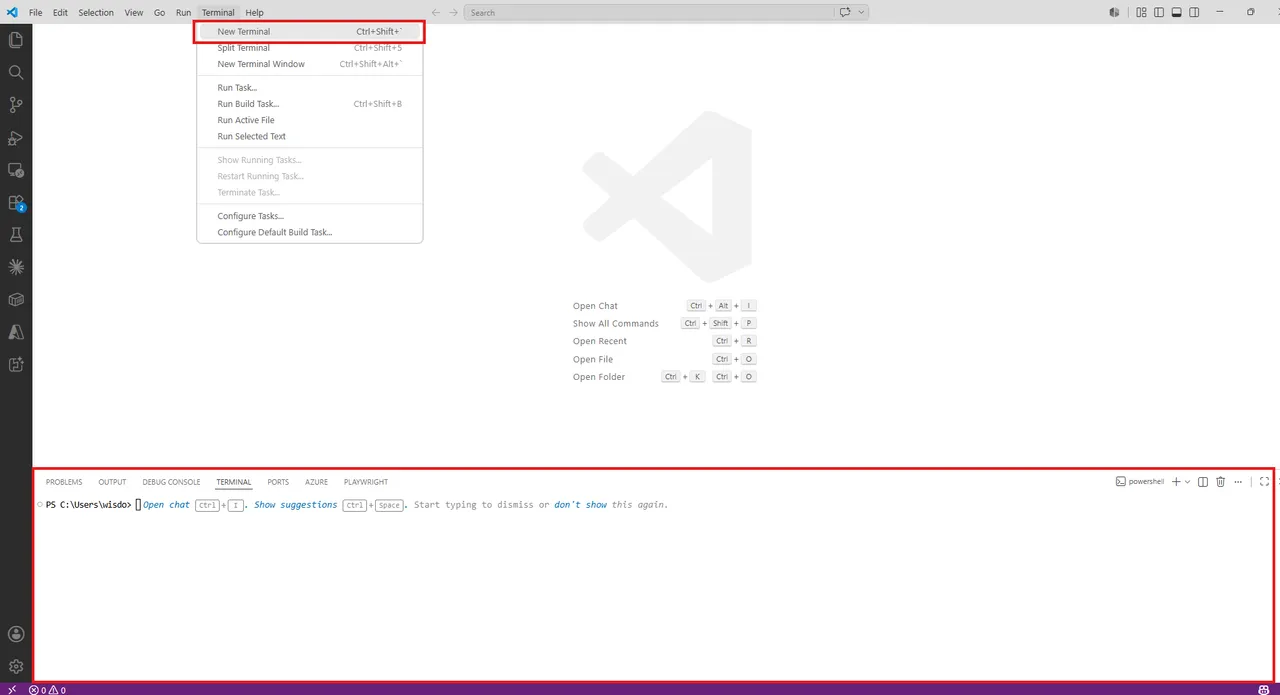Open the Search view in the activity bar
This screenshot has height=695, width=1280.
(16, 72)
